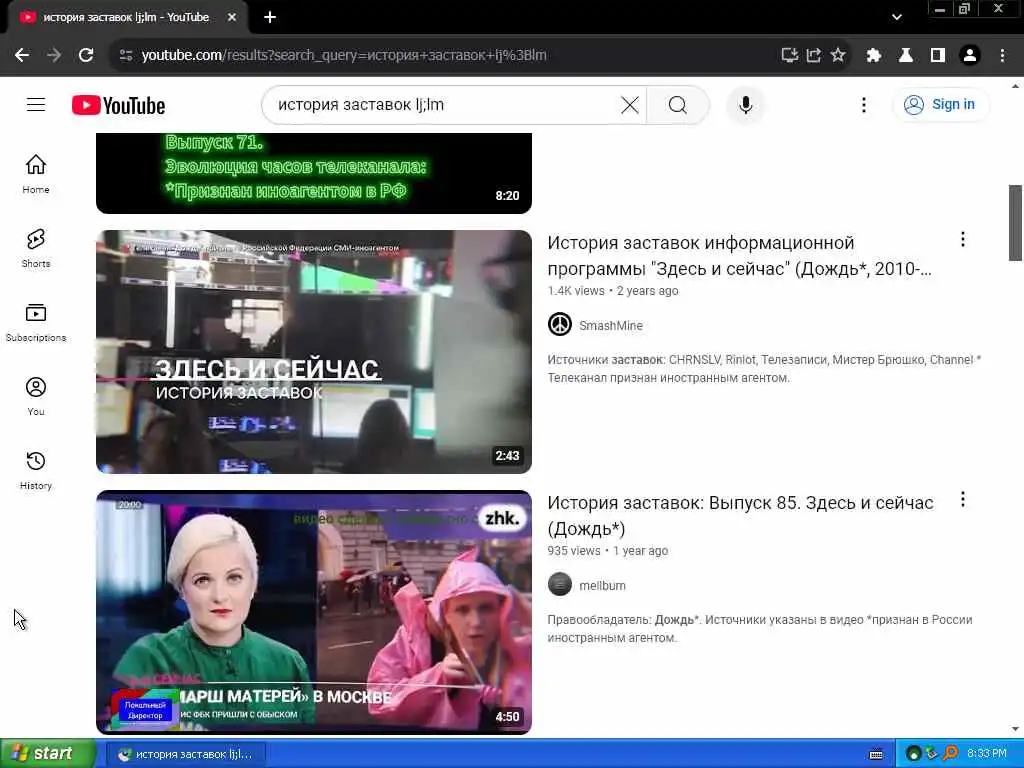Screen dimensions: 1024x768
Task: Expand the tab search dropdown arrow
Action: (x=897, y=18)
